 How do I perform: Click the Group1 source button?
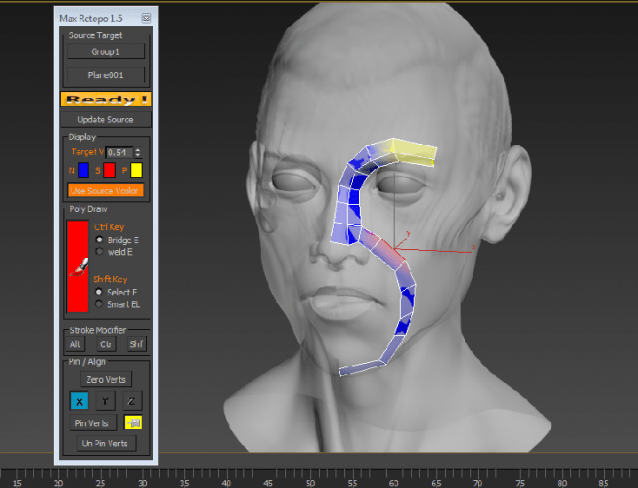106,52
